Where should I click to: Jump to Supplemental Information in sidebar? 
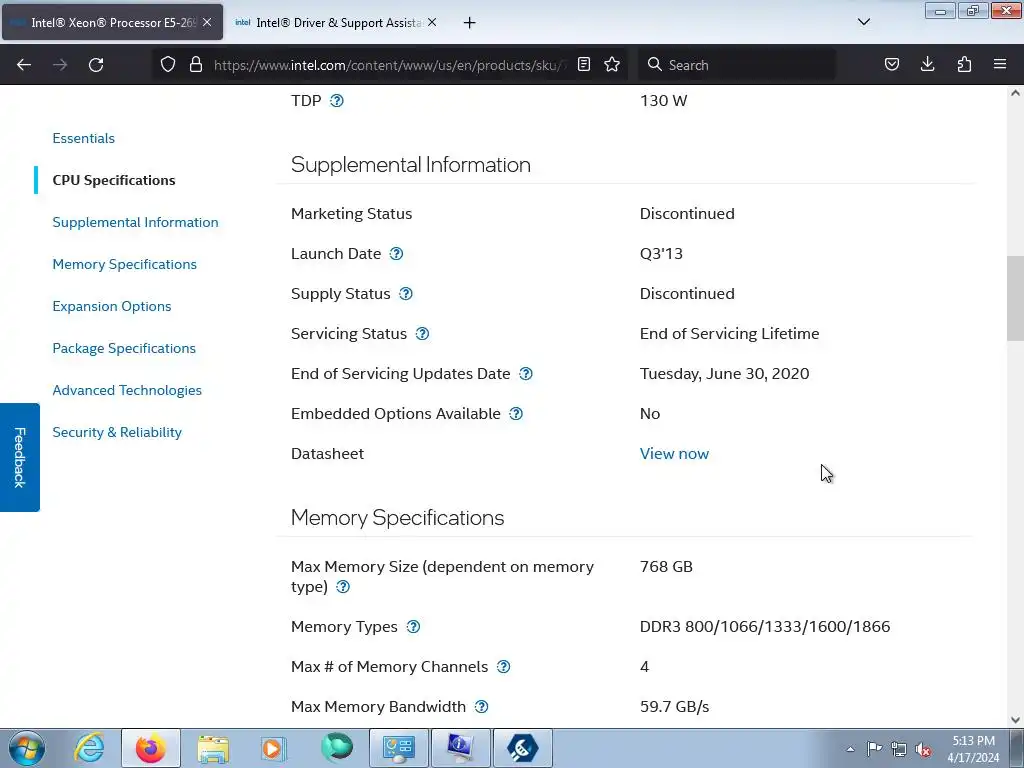(x=135, y=222)
